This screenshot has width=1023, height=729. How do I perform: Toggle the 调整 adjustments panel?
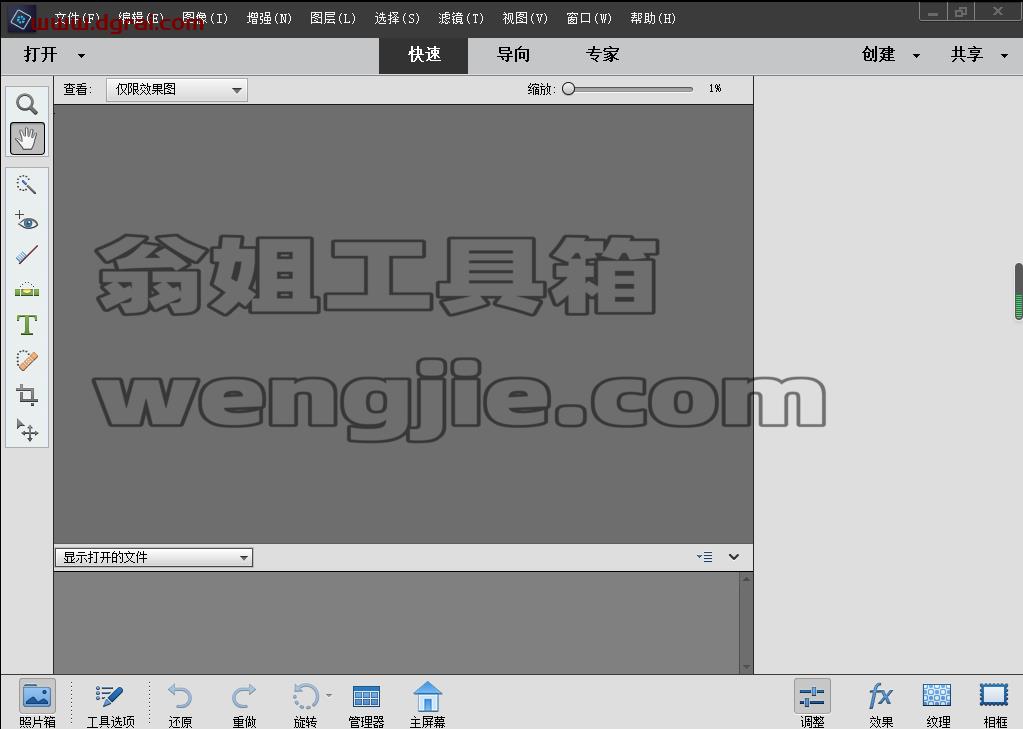(x=812, y=704)
